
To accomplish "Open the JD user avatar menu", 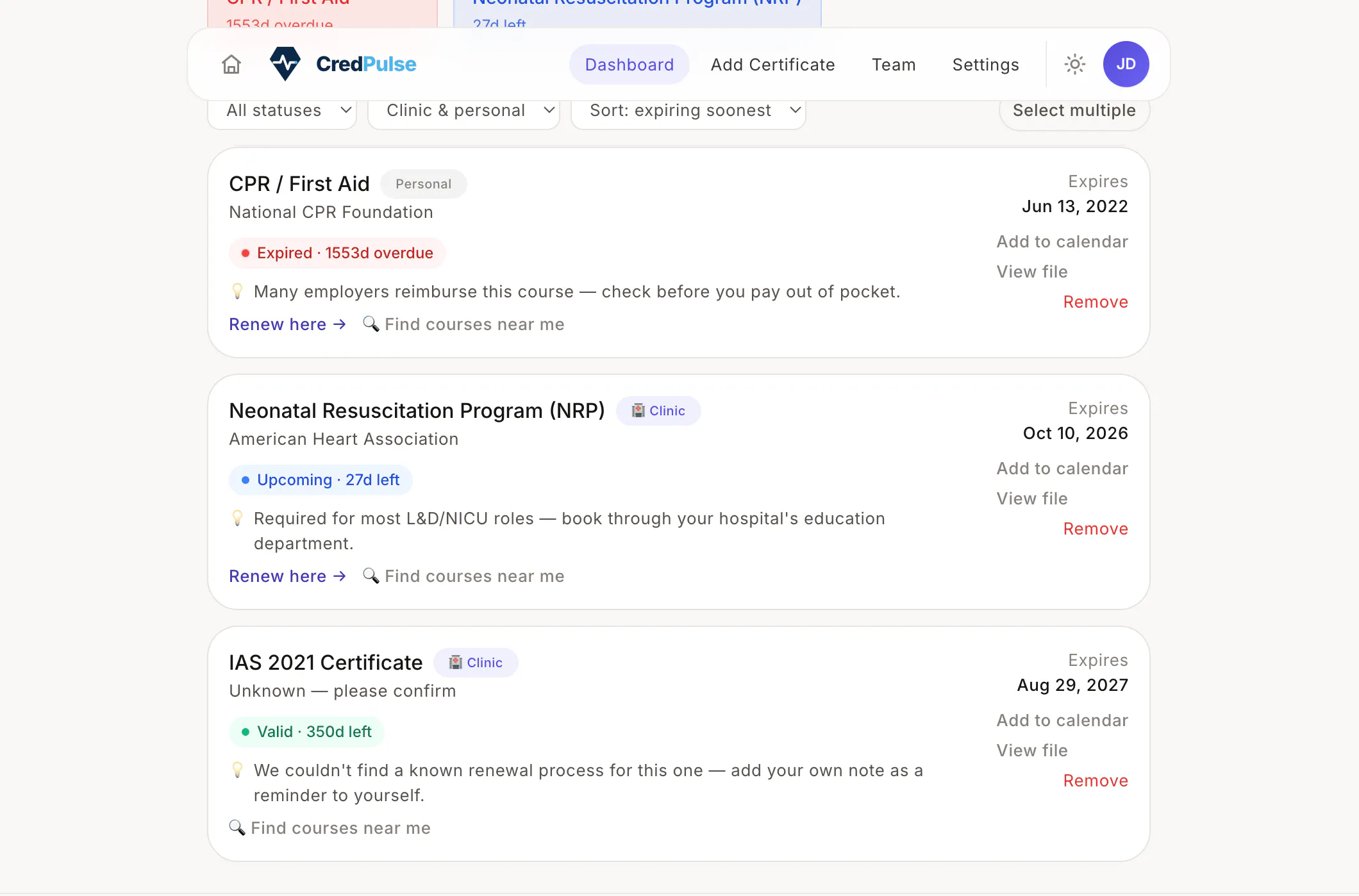I will (1126, 64).
